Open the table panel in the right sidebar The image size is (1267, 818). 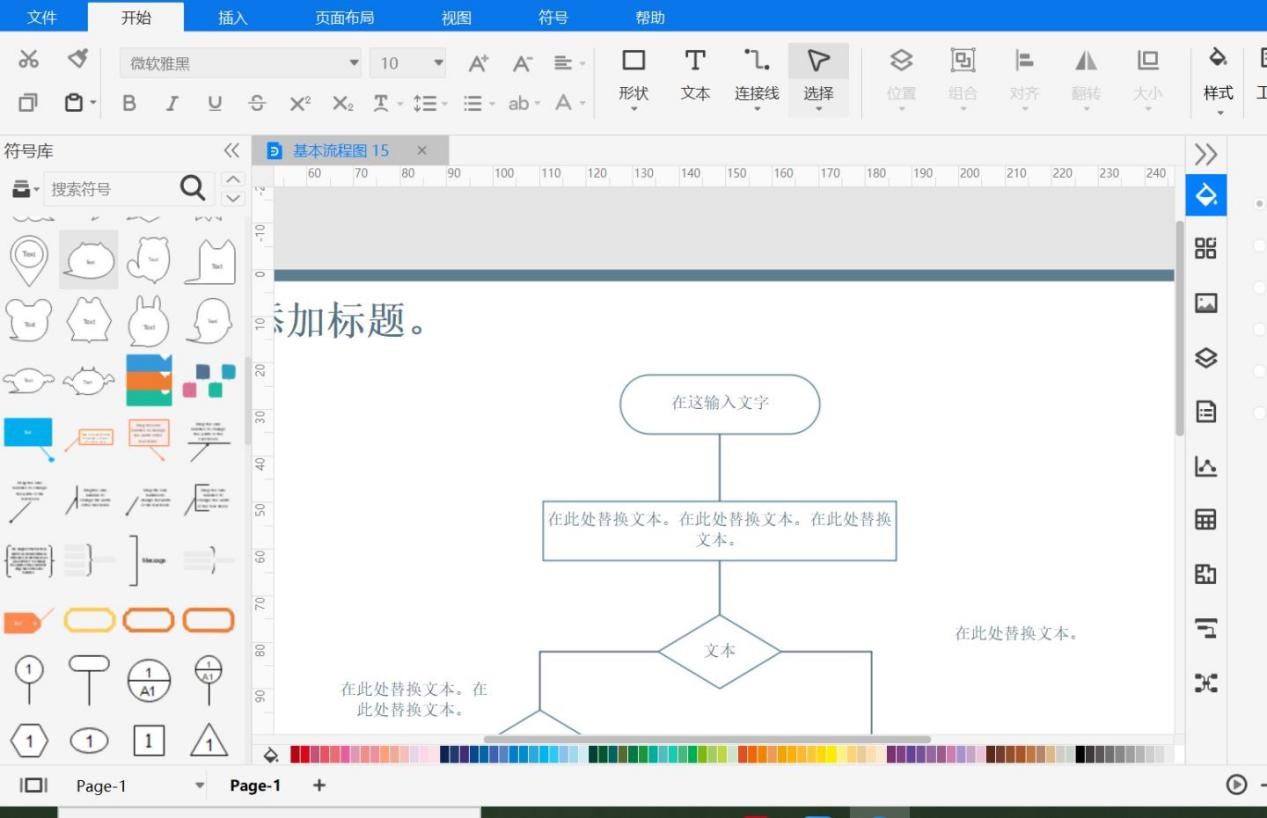(1205, 519)
